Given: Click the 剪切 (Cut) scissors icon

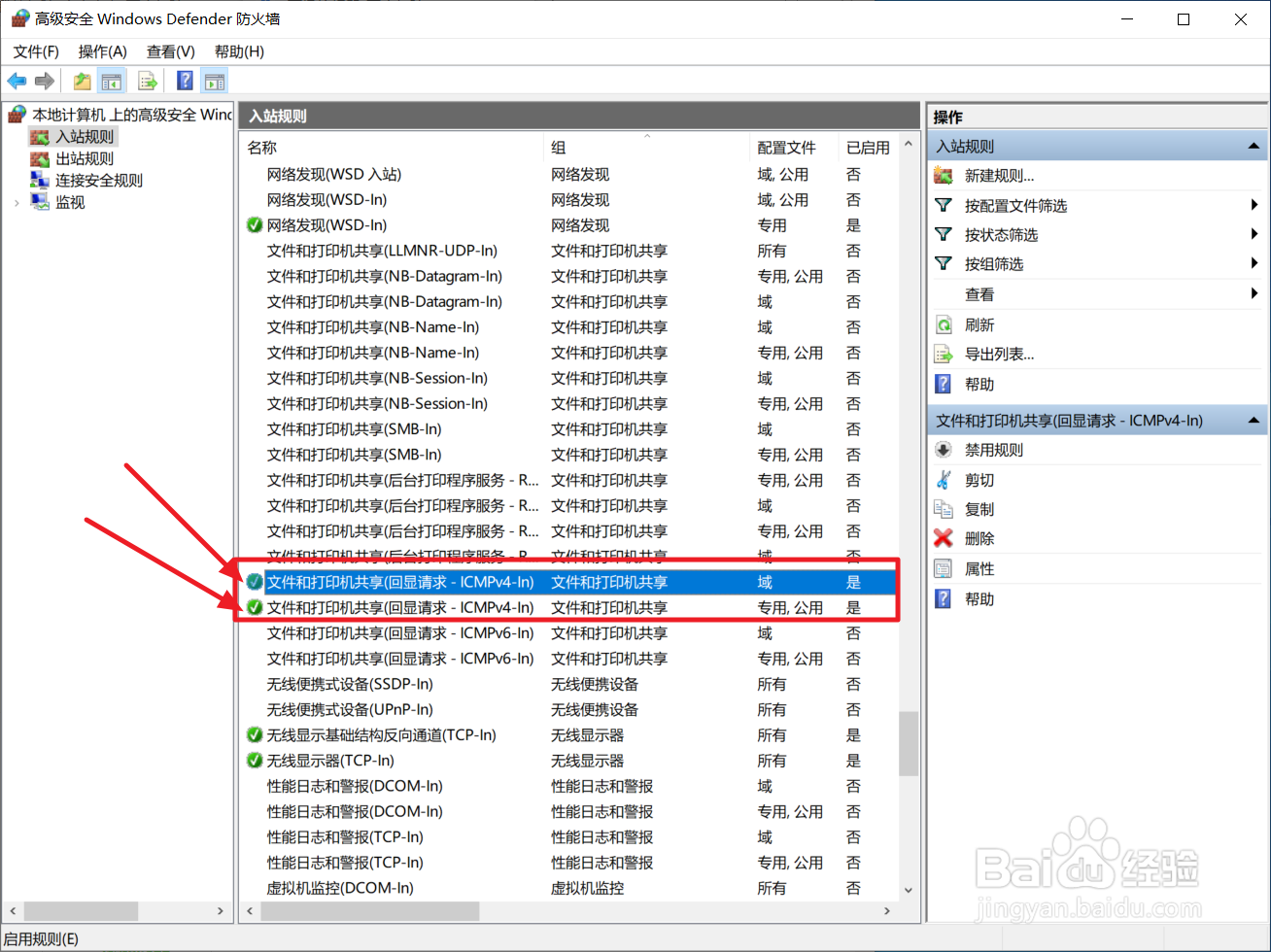Looking at the screenshot, I should (944, 479).
